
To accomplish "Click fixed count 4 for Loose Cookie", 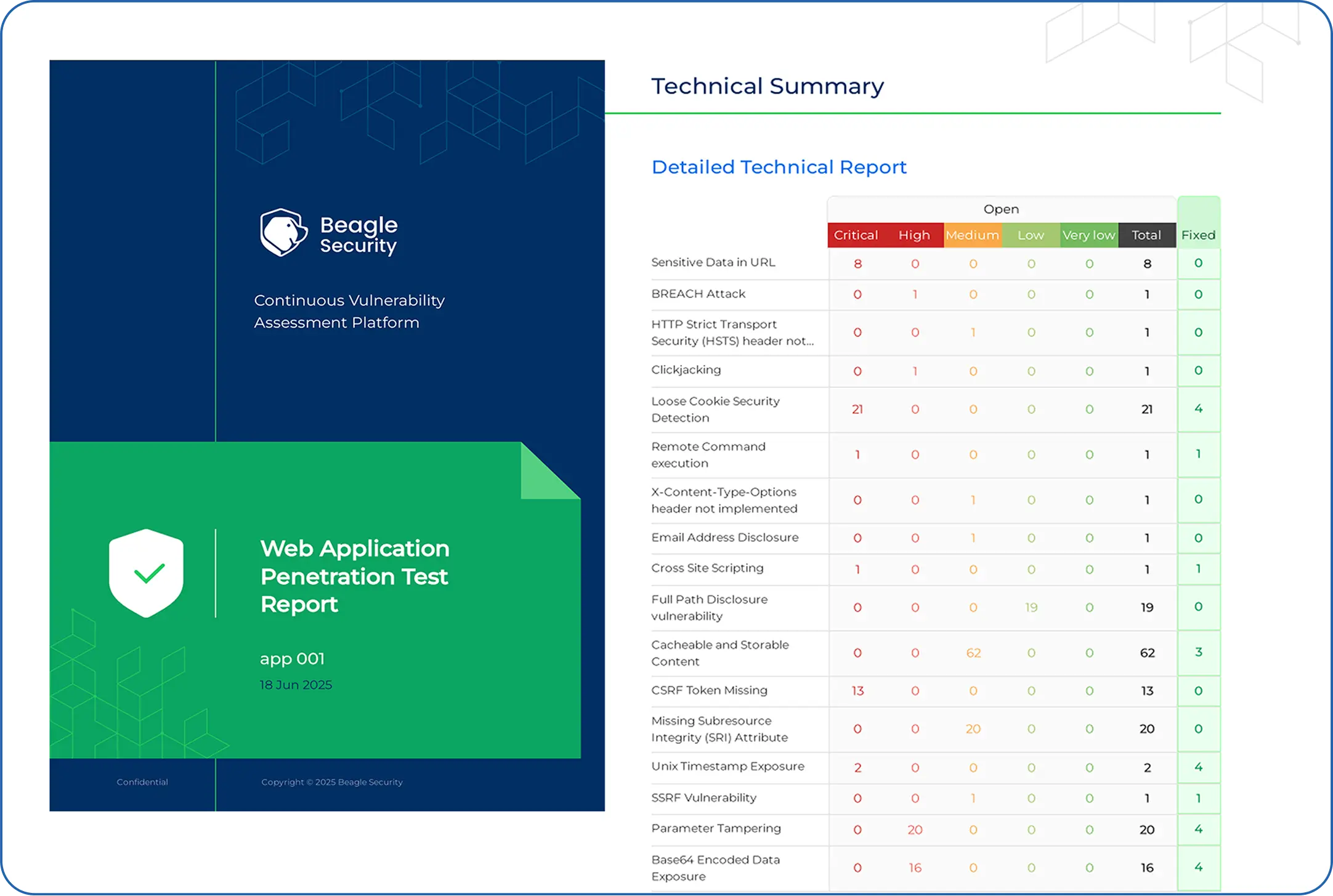I will click(1198, 409).
